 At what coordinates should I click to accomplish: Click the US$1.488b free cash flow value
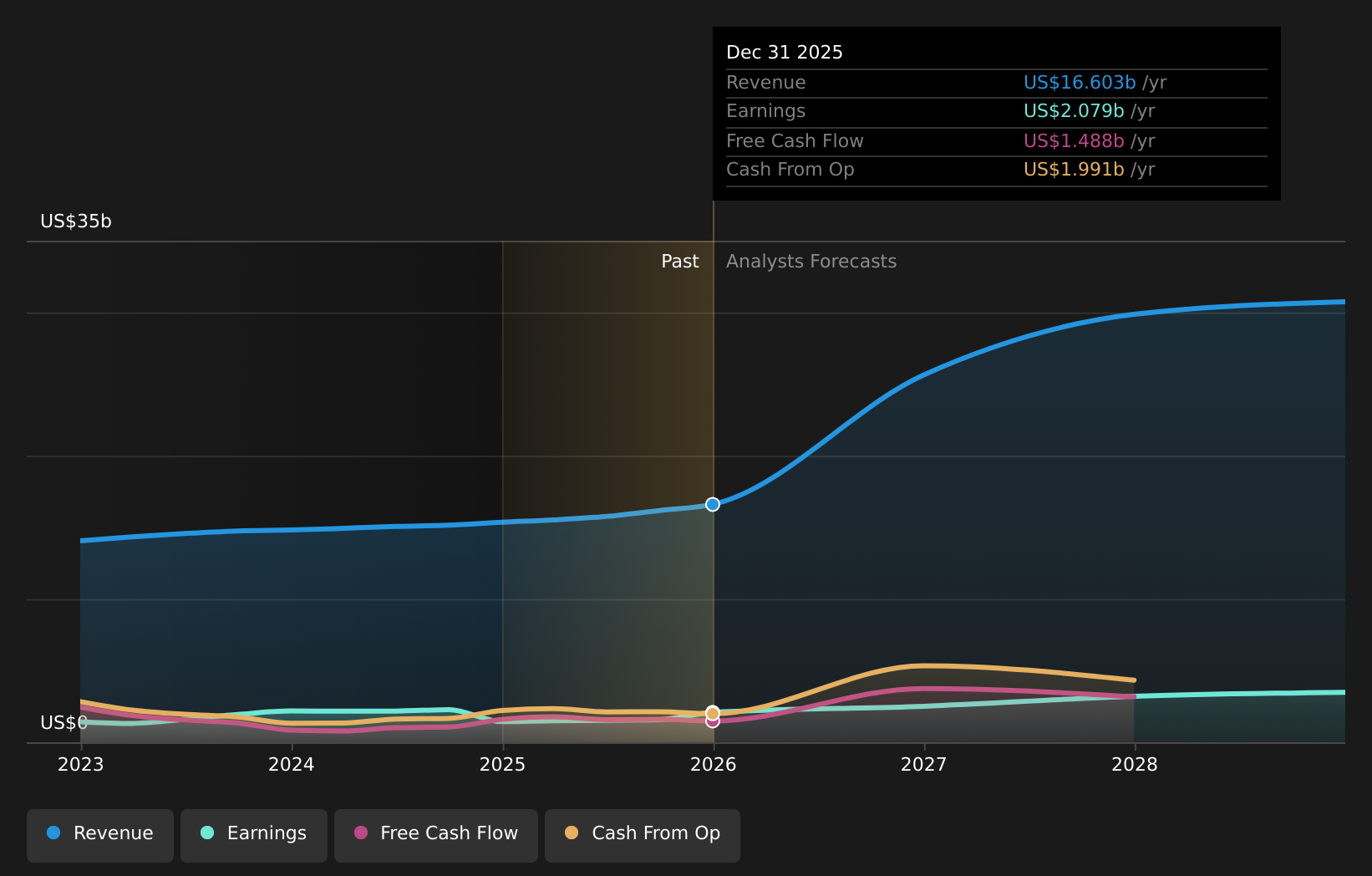pos(1073,141)
